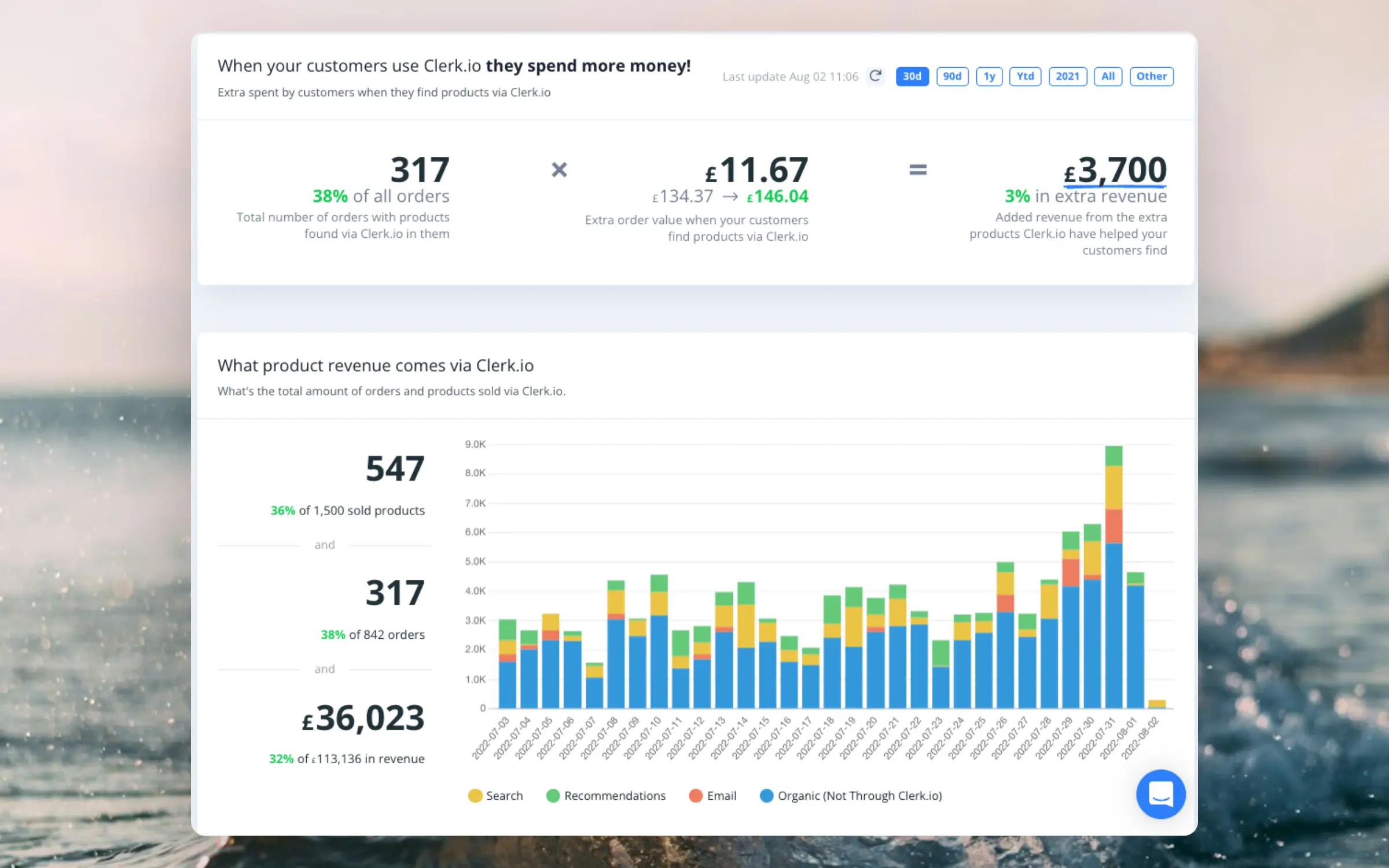Show All time data

click(1108, 76)
